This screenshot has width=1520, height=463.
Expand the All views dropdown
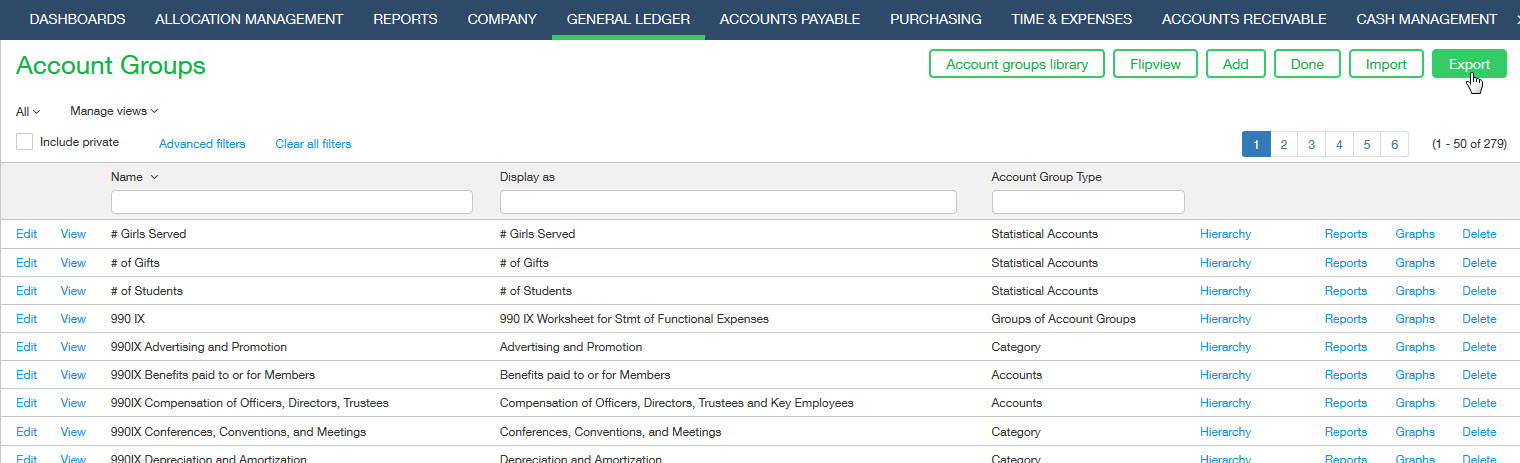coord(28,111)
